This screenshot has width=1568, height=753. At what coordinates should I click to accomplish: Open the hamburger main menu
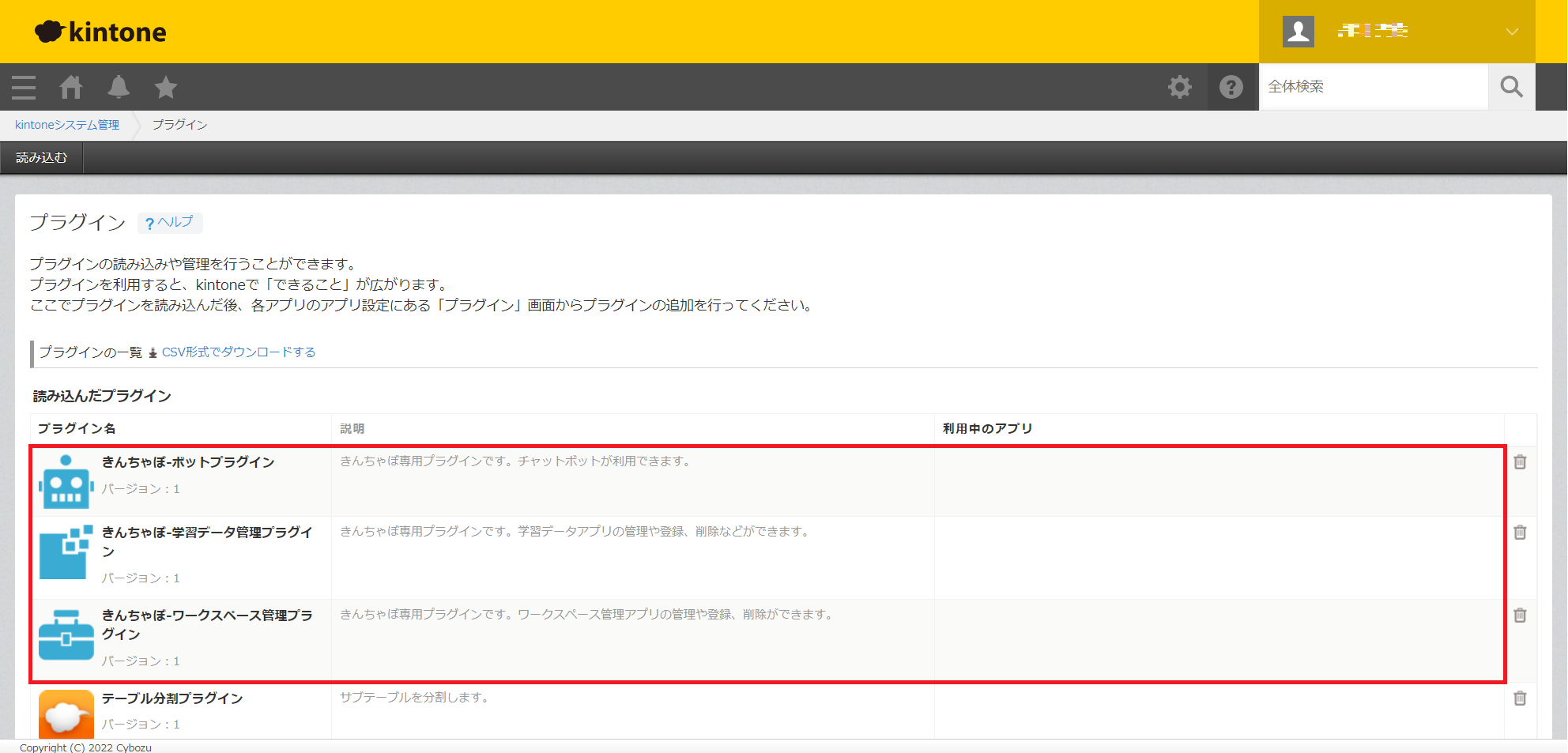coord(24,87)
